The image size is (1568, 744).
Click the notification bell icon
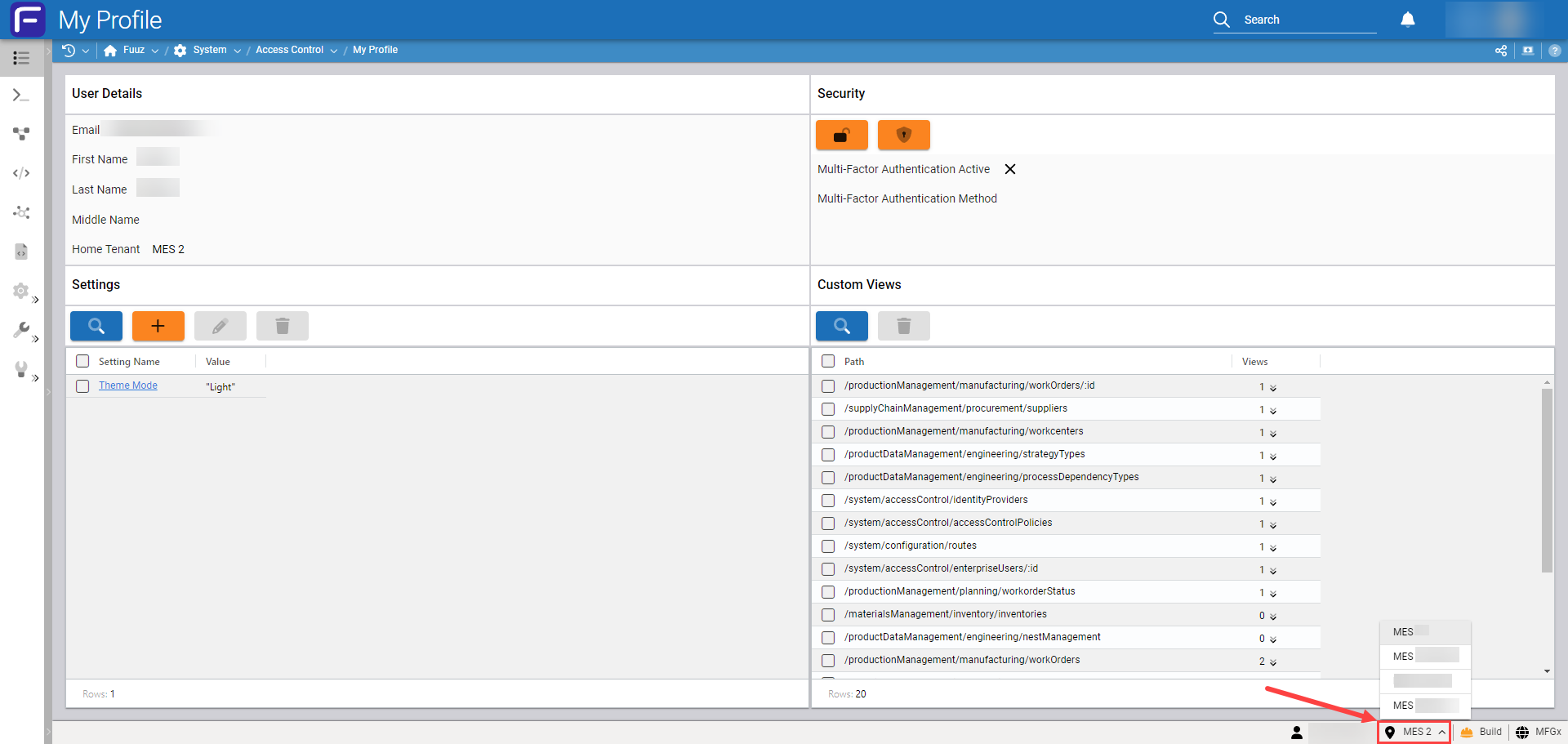pyautogui.click(x=1407, y=20)
